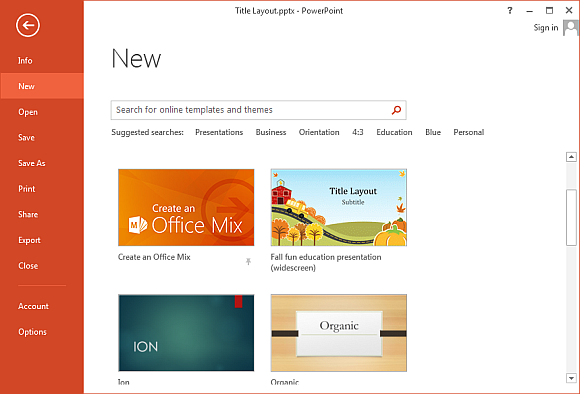580x394 pixels.
Task: Minimize the PowerPoint window
Action: 529,11
